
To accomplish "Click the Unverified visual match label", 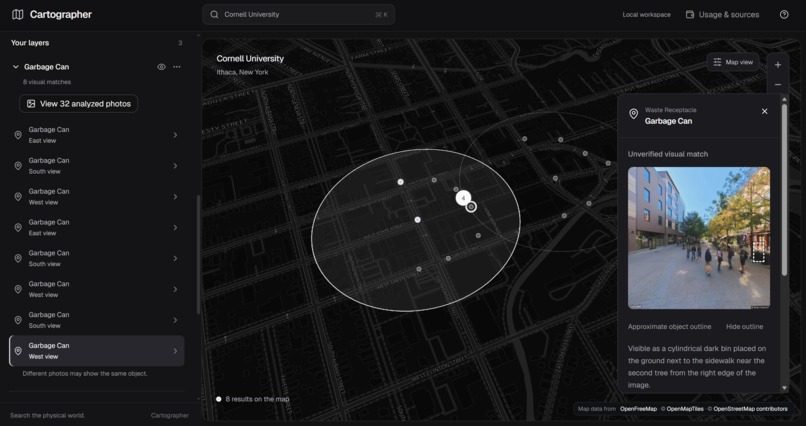I will 668,154.
